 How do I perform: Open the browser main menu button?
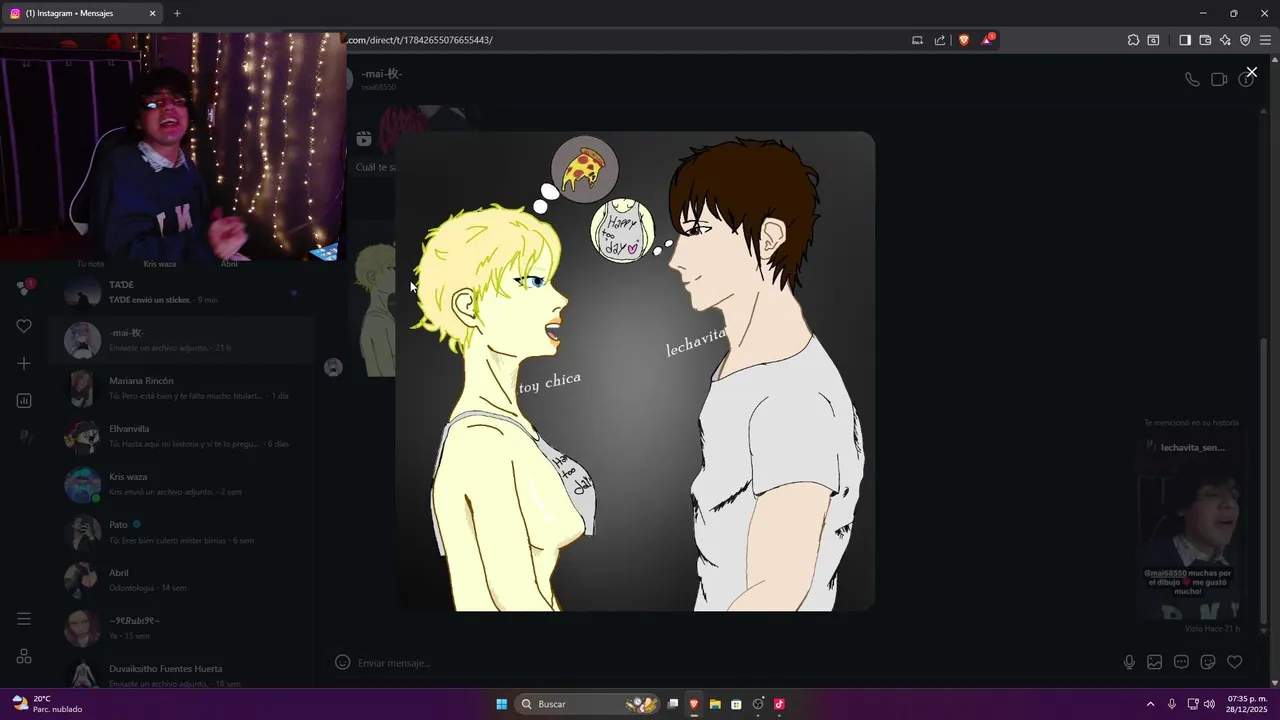(x=1265, y=40)
